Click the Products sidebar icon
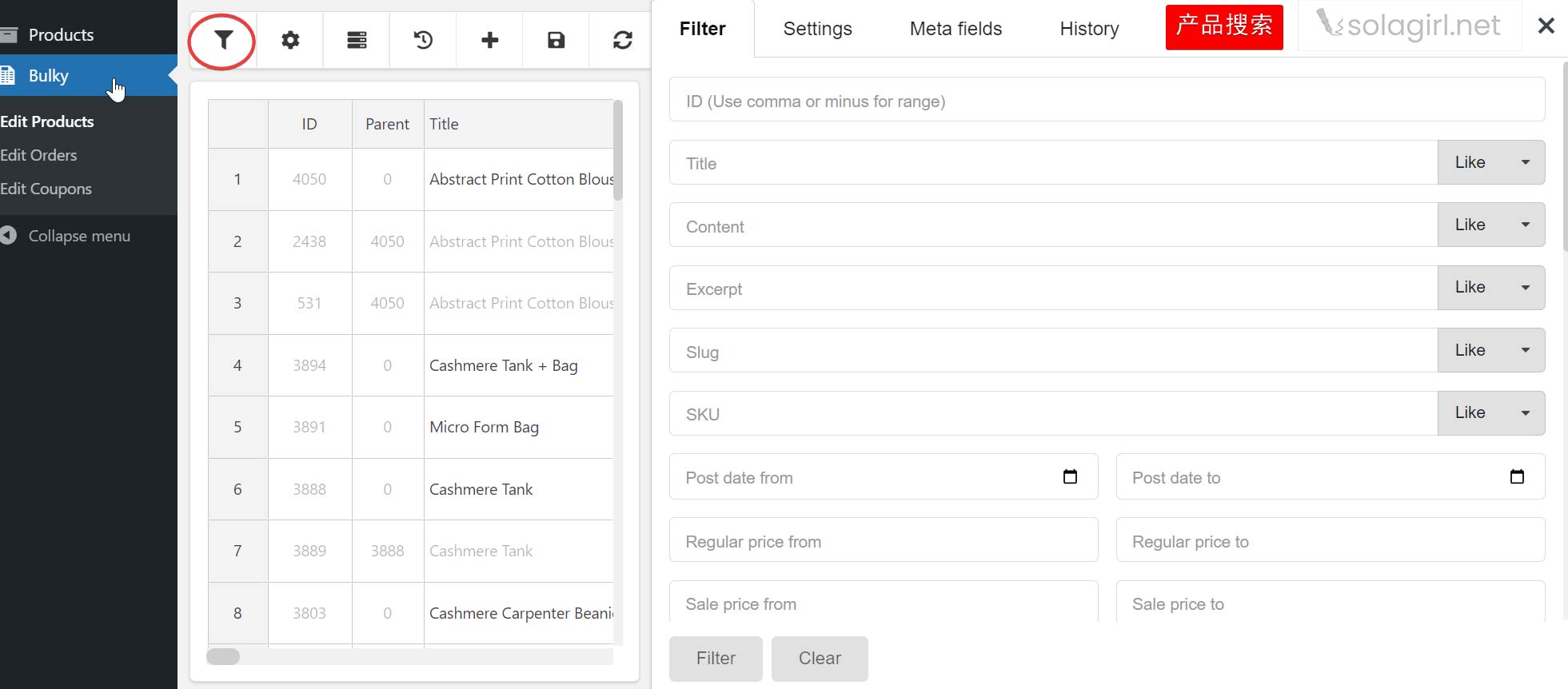1568x689 pixels. tap(9, 34)
